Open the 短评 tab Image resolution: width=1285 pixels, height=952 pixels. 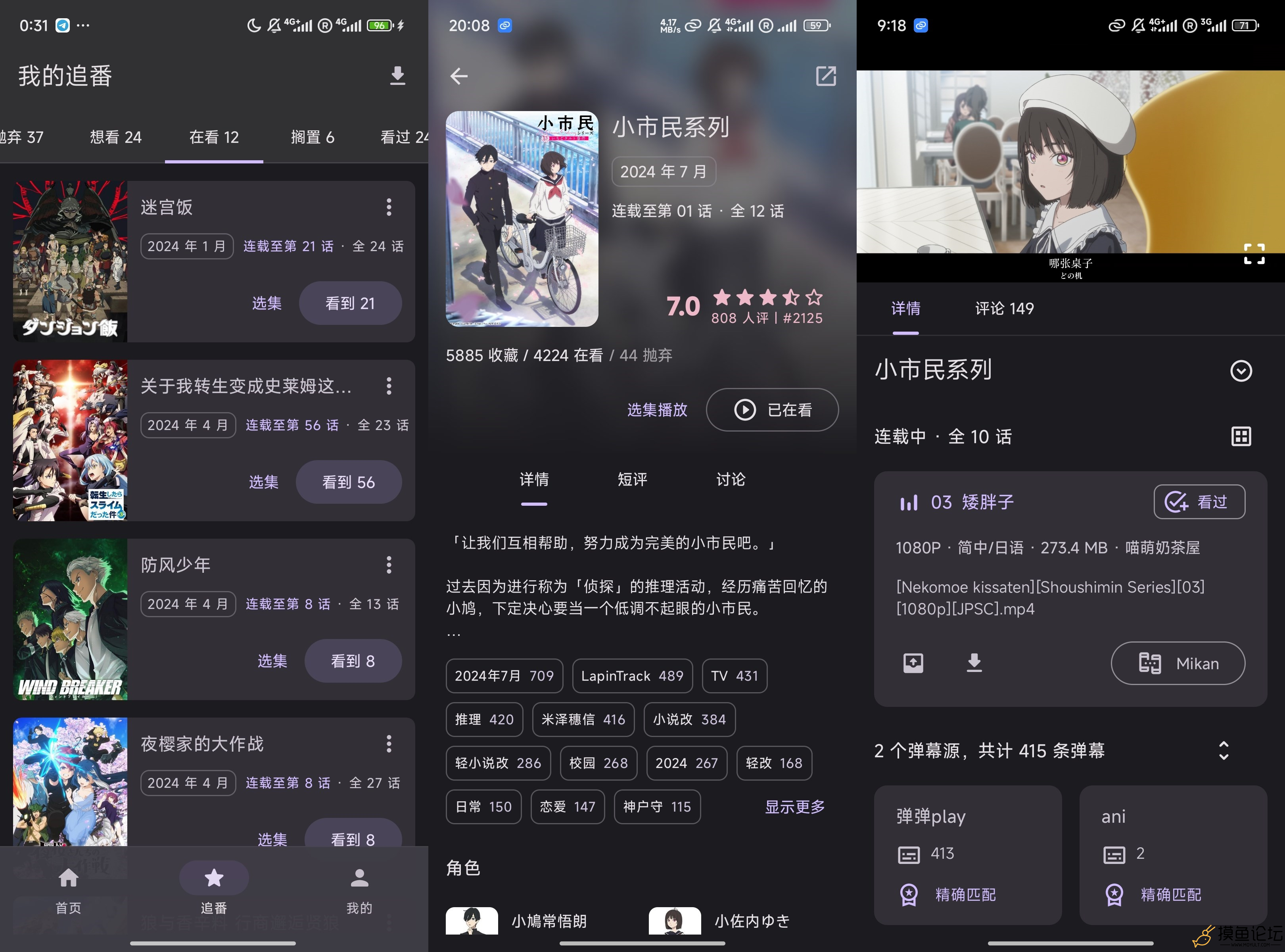point(632,480)
